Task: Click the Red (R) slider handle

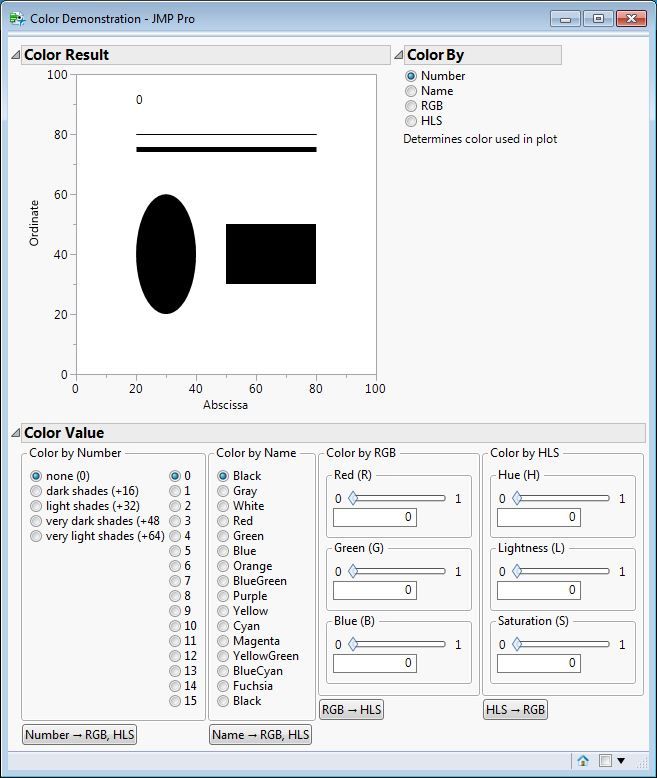Action: click(x=353, y=498)
